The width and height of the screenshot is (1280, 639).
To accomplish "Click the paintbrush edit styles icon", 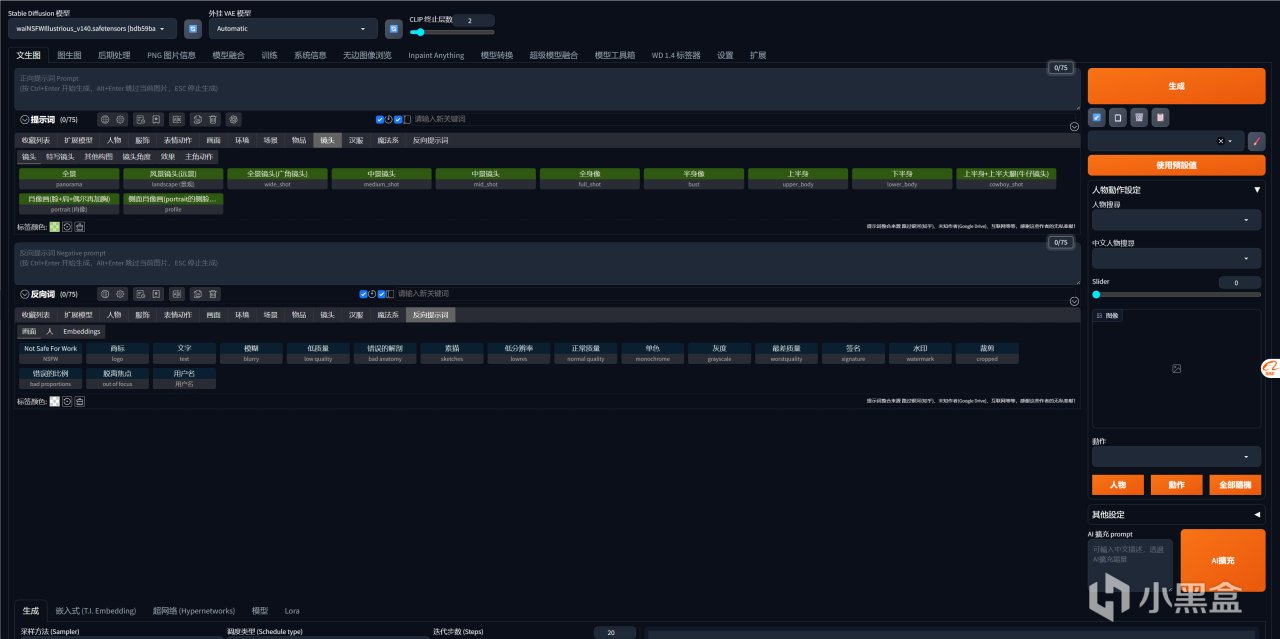I will 1257,141.
